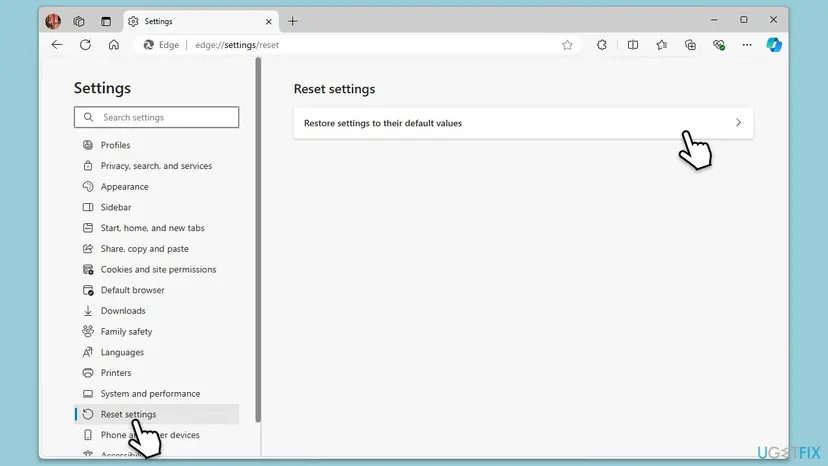Open Share, copy and paste section
828x466 pixels.
point(156,248)
